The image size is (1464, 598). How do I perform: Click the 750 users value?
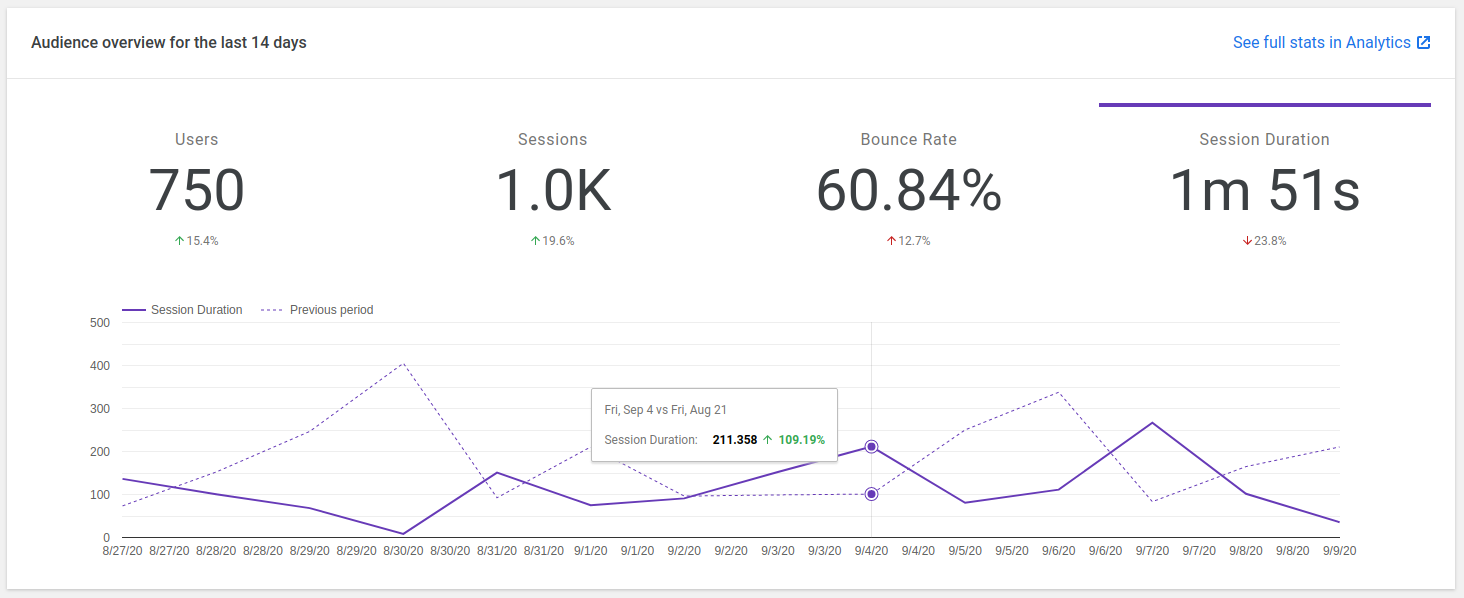[x=197, y=190]
